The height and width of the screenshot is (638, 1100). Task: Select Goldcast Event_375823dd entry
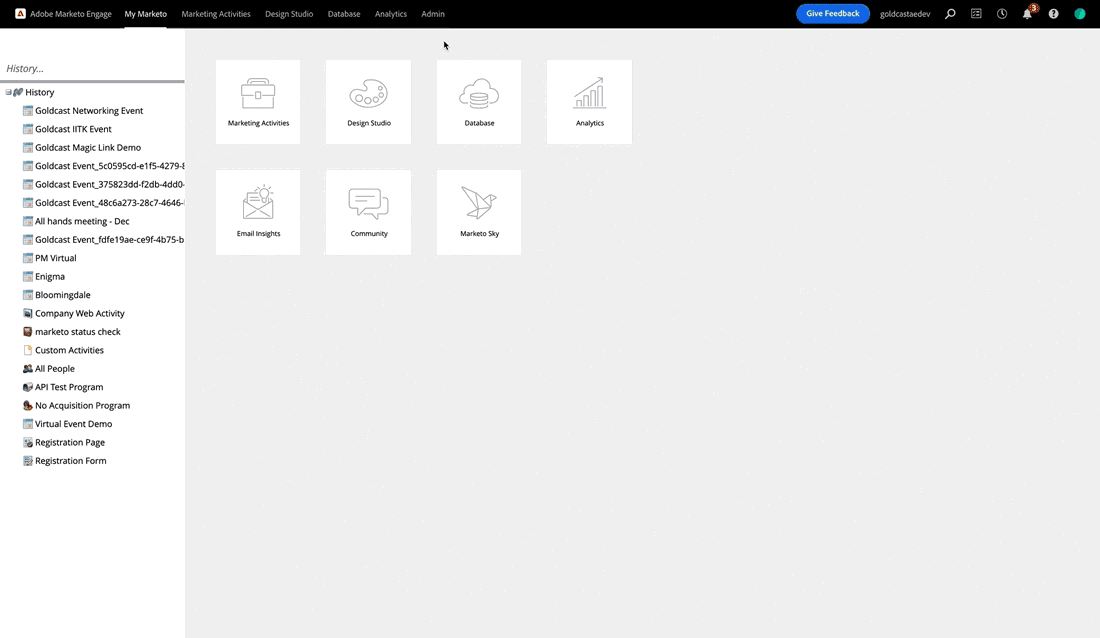(x=109, y=184)
